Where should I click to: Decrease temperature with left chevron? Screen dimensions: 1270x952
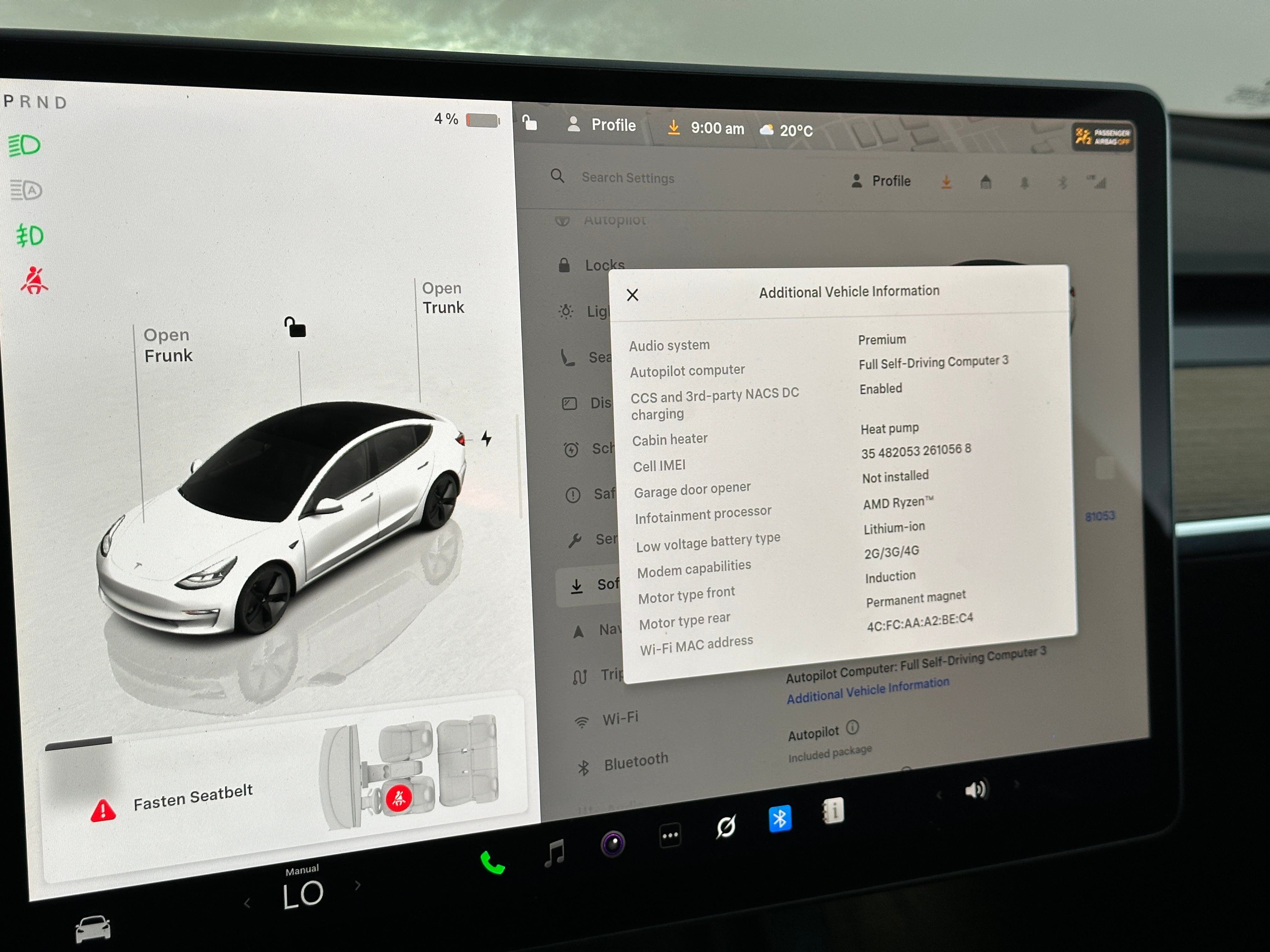click(x=247, y=903)
